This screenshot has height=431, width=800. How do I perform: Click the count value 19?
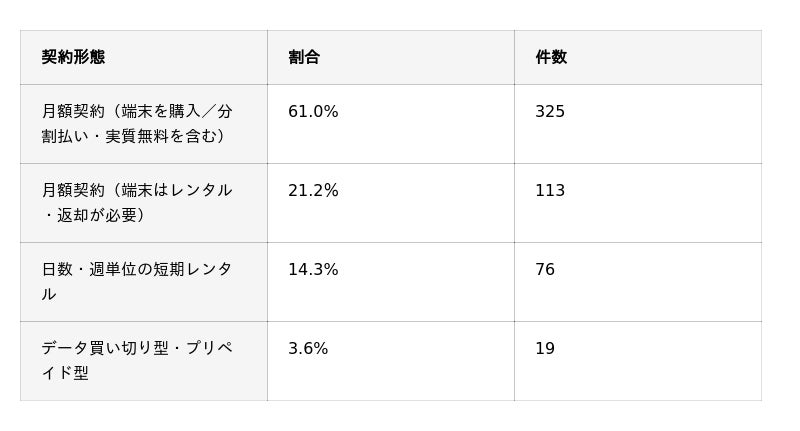click(545, 348)
